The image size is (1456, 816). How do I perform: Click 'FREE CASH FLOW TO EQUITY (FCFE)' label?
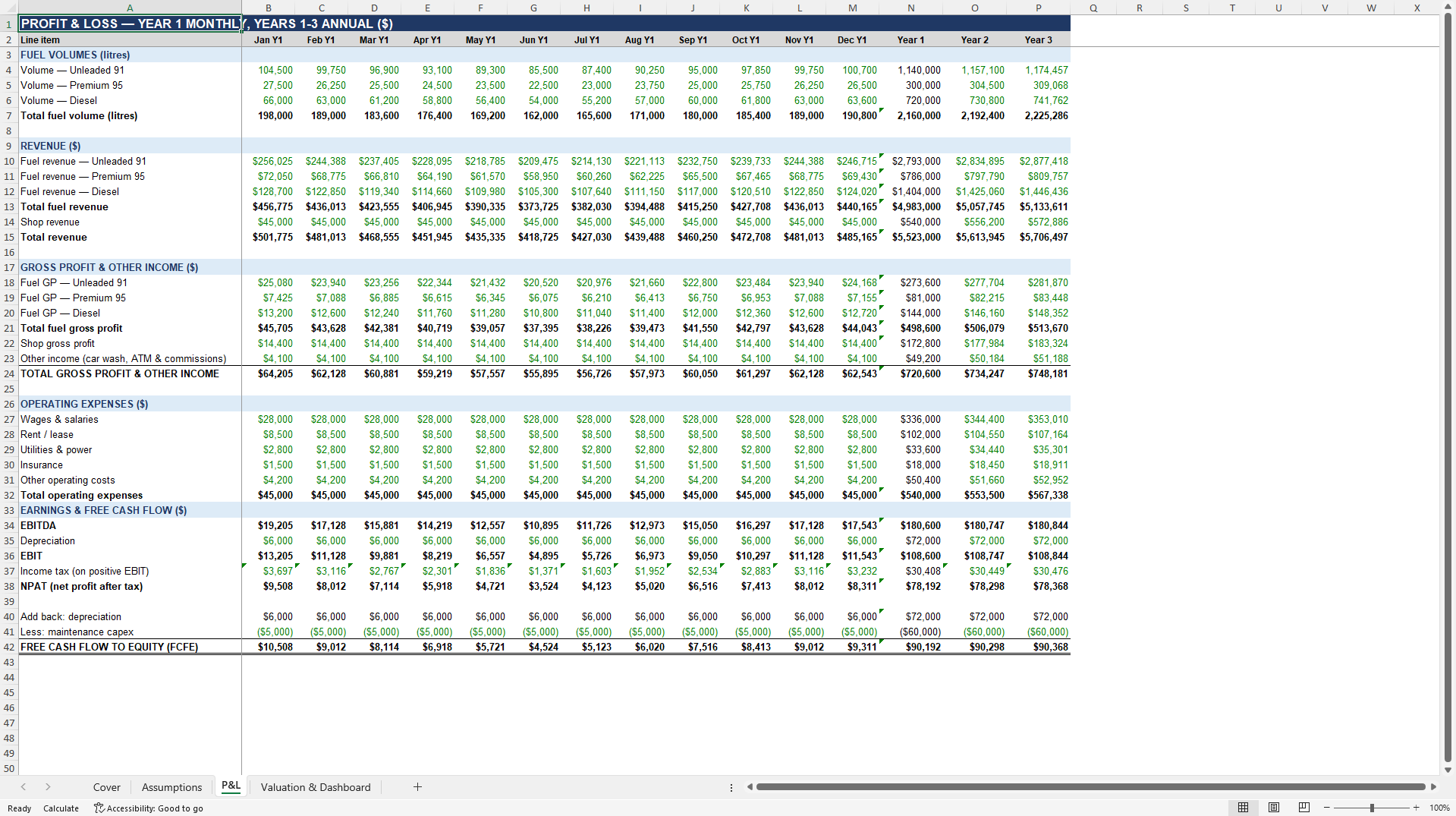[x=109, y=647]
